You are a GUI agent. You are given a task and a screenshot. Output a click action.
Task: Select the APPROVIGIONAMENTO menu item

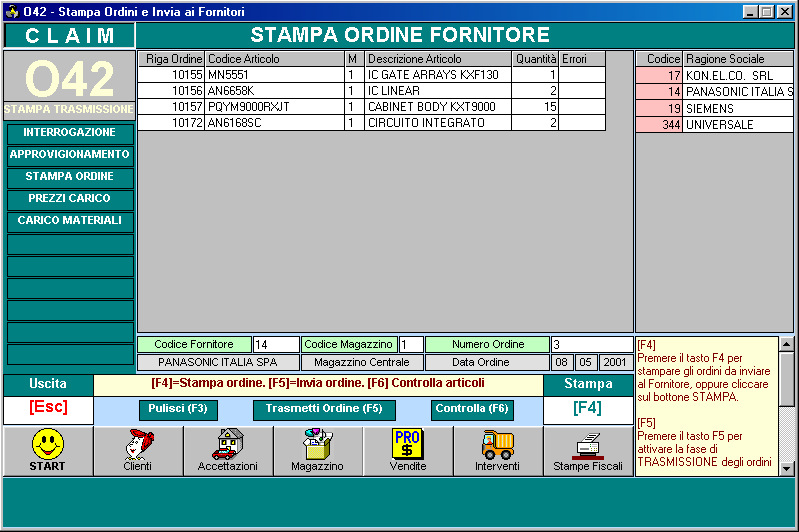[x=70, y=155]
